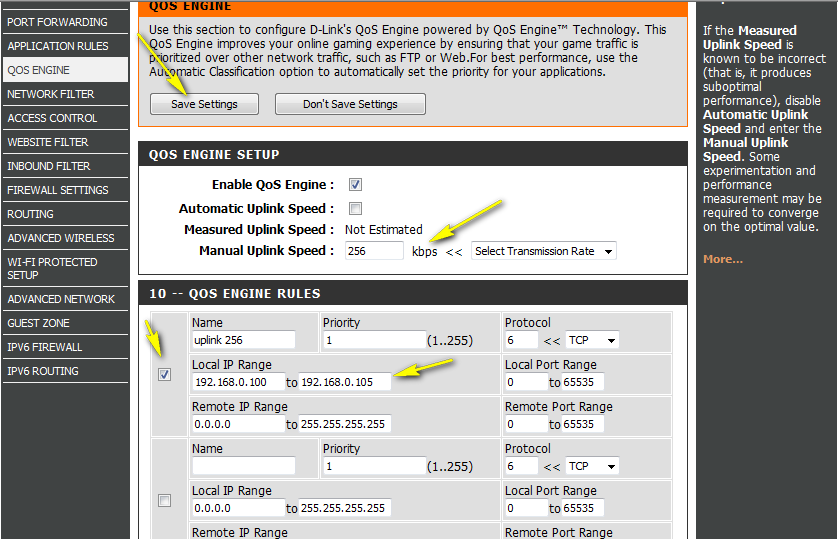Toggle the uplink 256 rule checkbox
838x539 pixels.
coord(165,374)
